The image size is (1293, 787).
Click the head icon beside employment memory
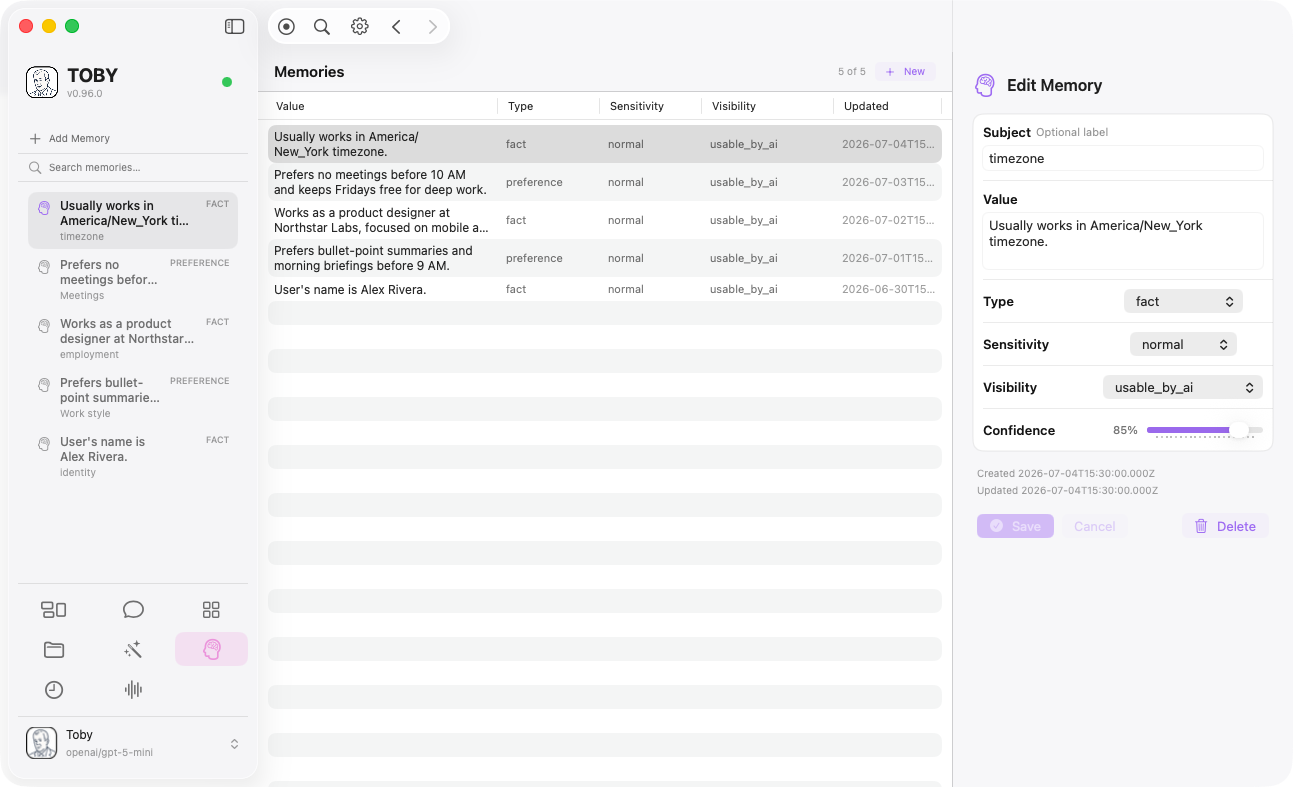click(x=44, y=326)
